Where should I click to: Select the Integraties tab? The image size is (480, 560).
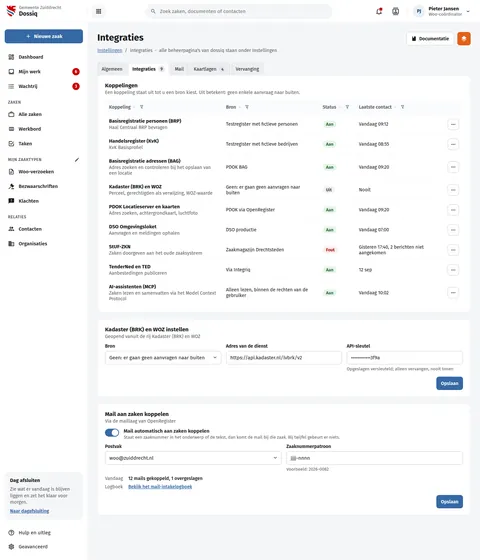(x=148, y=69)
